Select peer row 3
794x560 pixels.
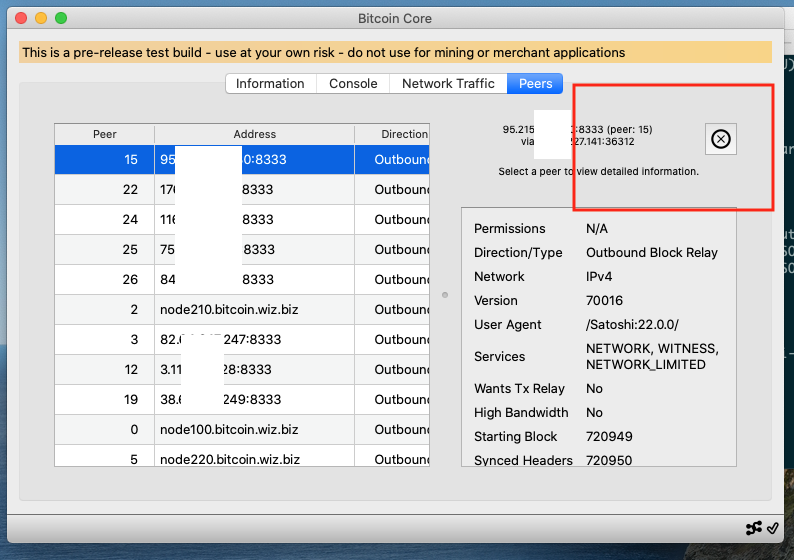pyautogui.click(x=242, y=339)
